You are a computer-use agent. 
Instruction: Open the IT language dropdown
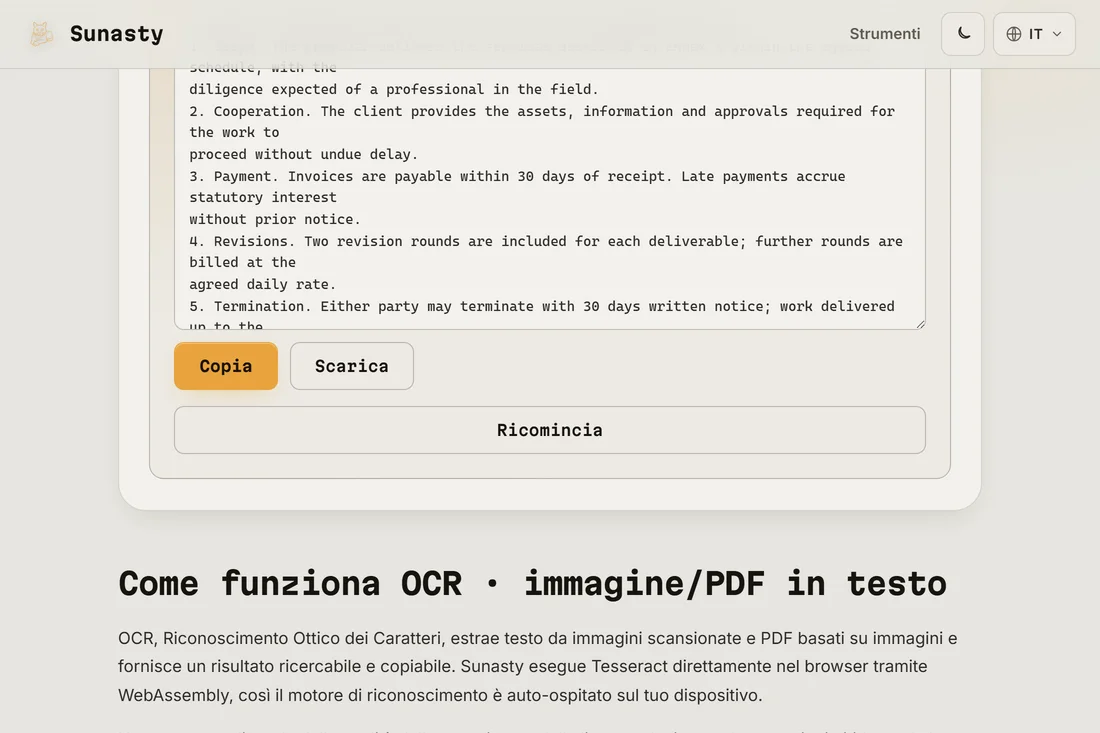coord(1034,34)
